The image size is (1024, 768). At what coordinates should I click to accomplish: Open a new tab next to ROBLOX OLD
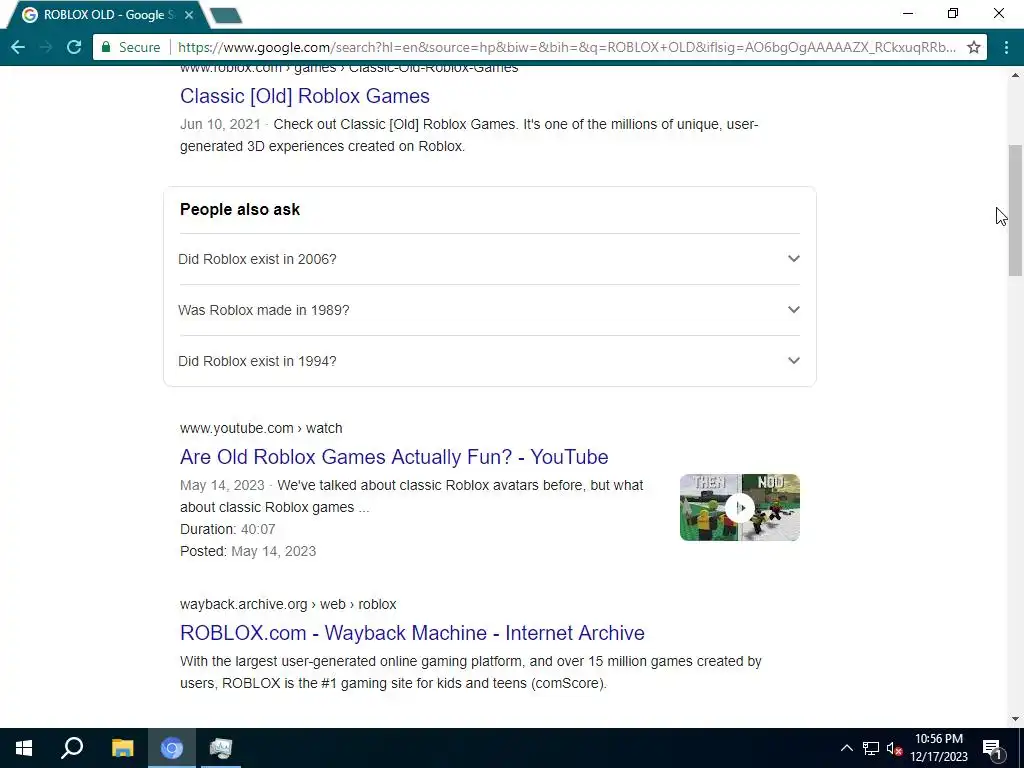(227, 16)
